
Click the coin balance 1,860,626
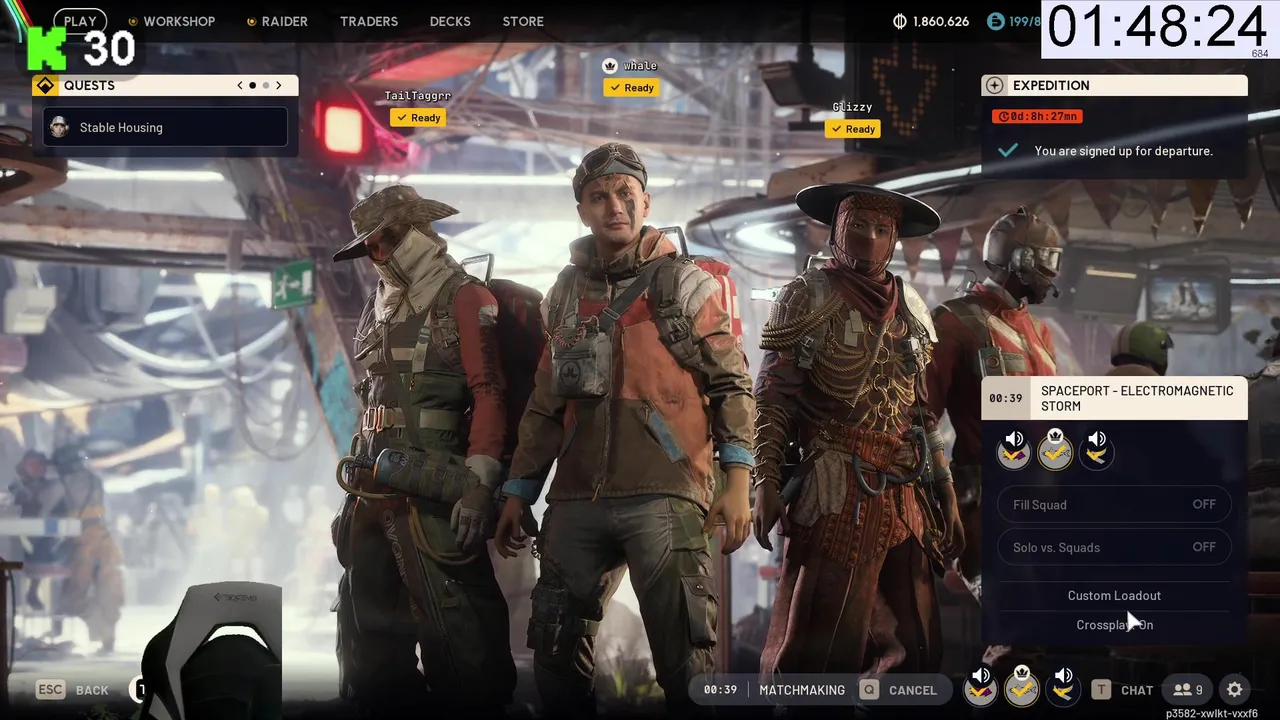pos(941,21)
